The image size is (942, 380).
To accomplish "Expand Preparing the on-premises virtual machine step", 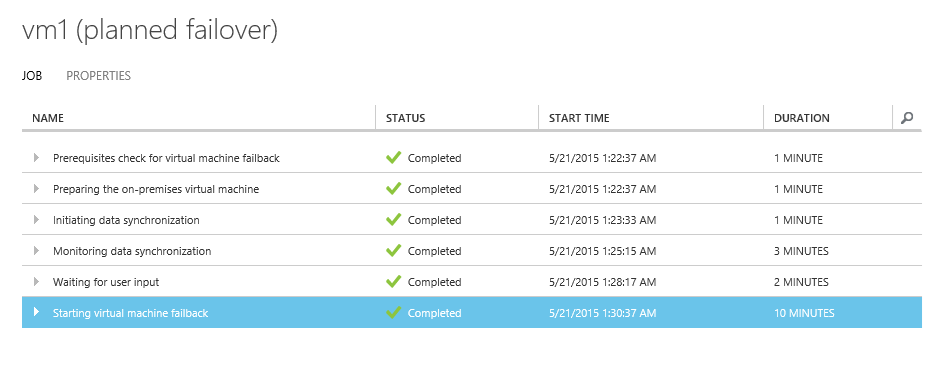I will pos(37,188).
